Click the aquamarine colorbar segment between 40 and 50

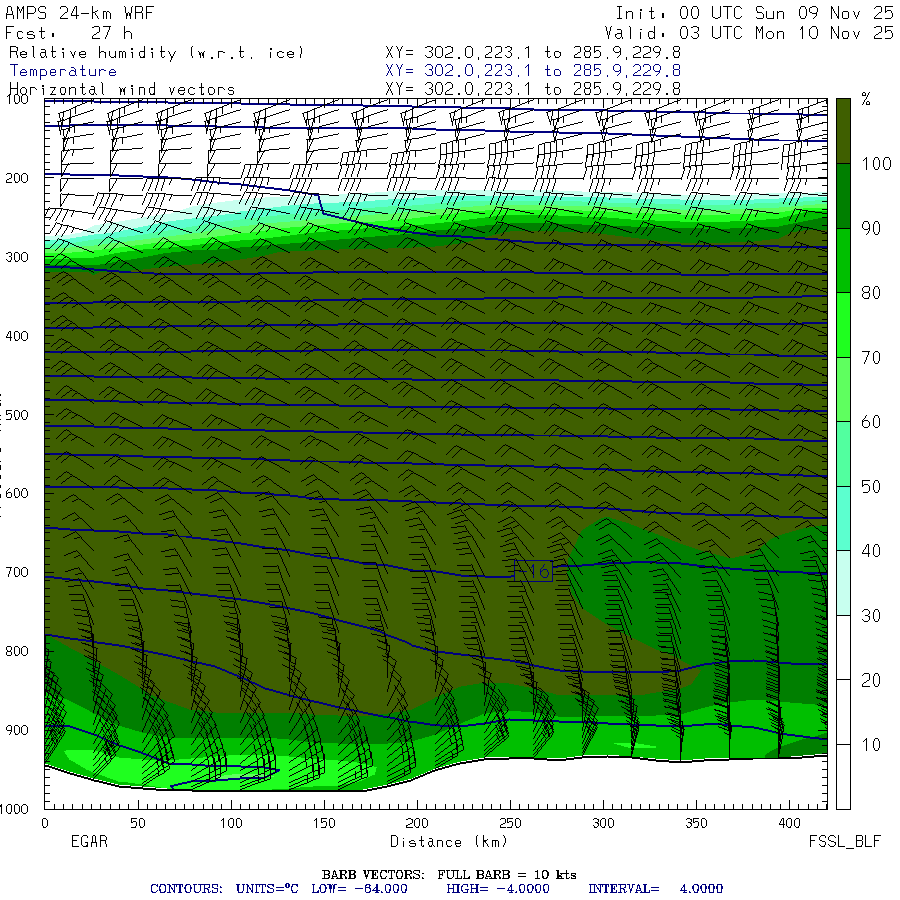(x=843, y=518)
